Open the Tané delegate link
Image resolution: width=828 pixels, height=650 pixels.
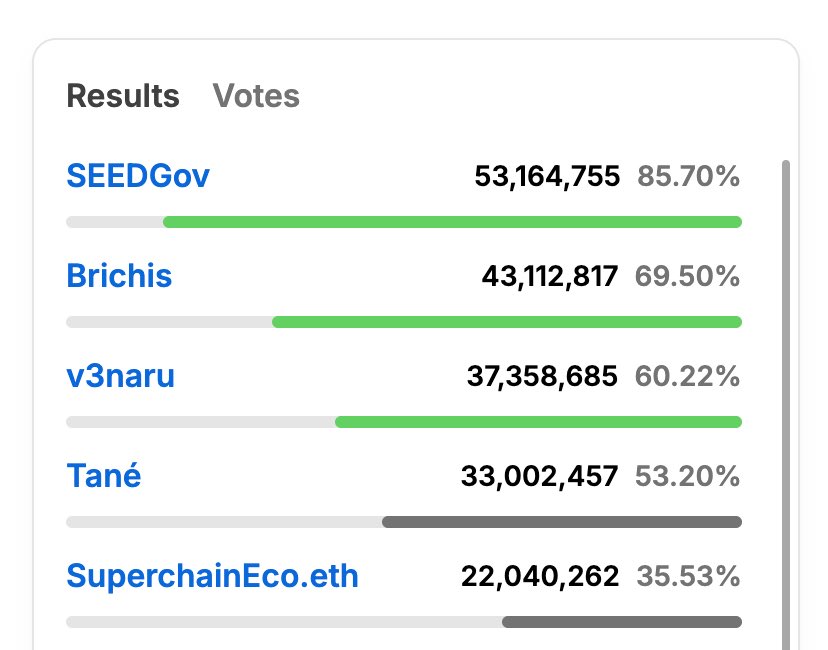point(104,475)
